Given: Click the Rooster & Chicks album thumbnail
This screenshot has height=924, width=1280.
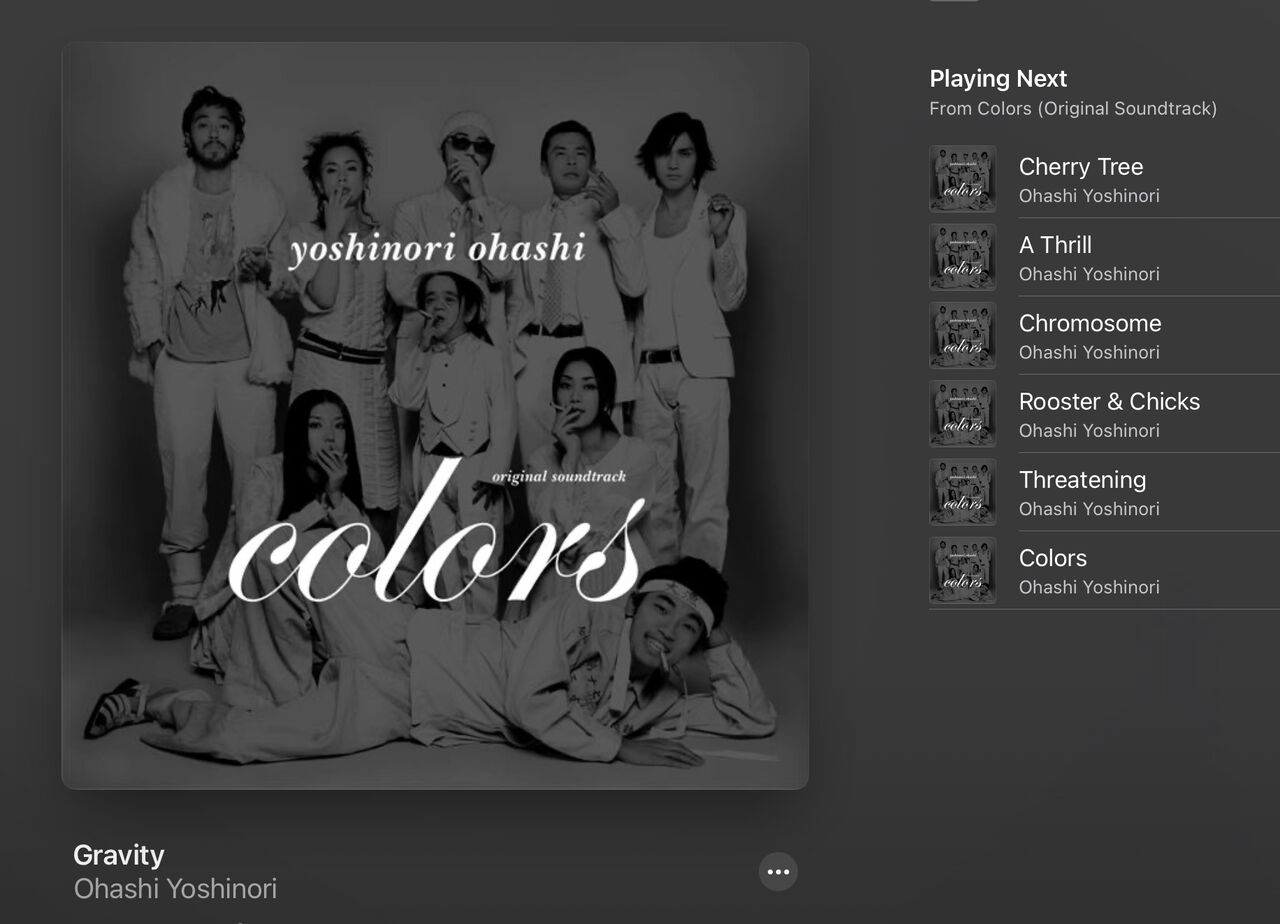Looking at the screenshot, I should [x=962, y=413].
